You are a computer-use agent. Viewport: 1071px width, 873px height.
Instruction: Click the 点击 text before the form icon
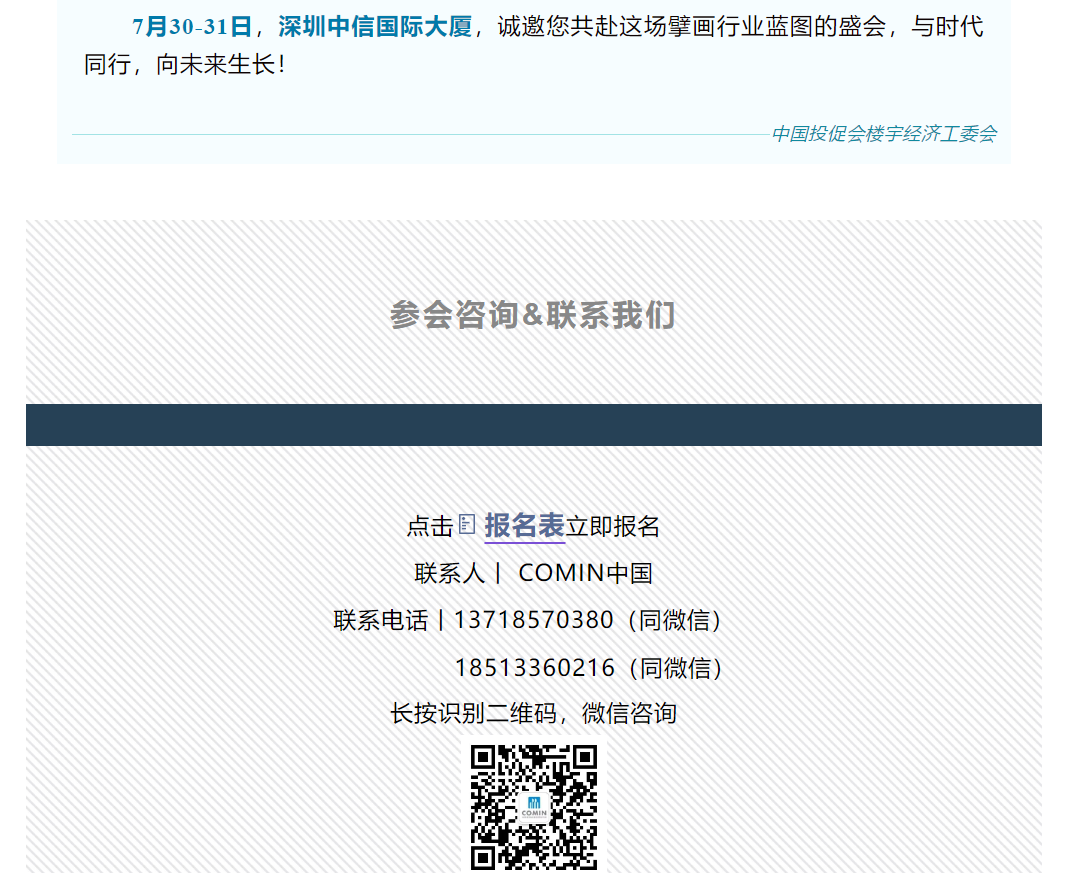430,526
